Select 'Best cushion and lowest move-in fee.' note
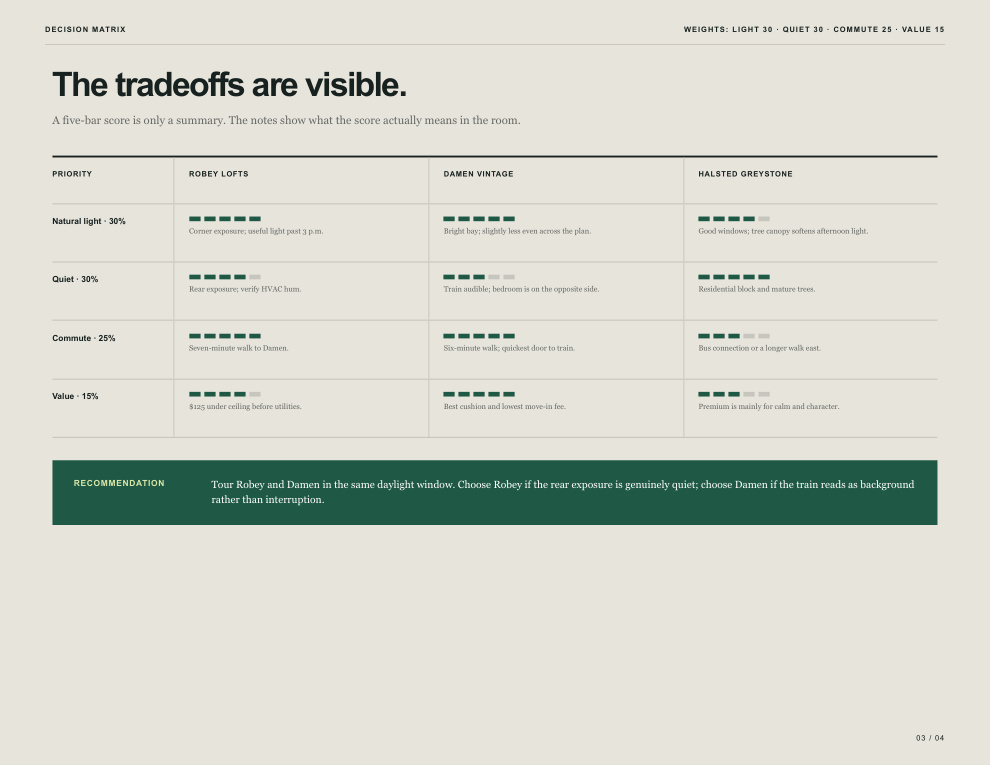 [504, 406]
